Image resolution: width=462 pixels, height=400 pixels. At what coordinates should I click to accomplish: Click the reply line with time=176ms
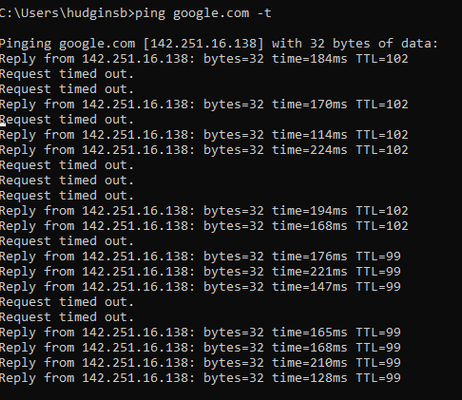[200, 257]
